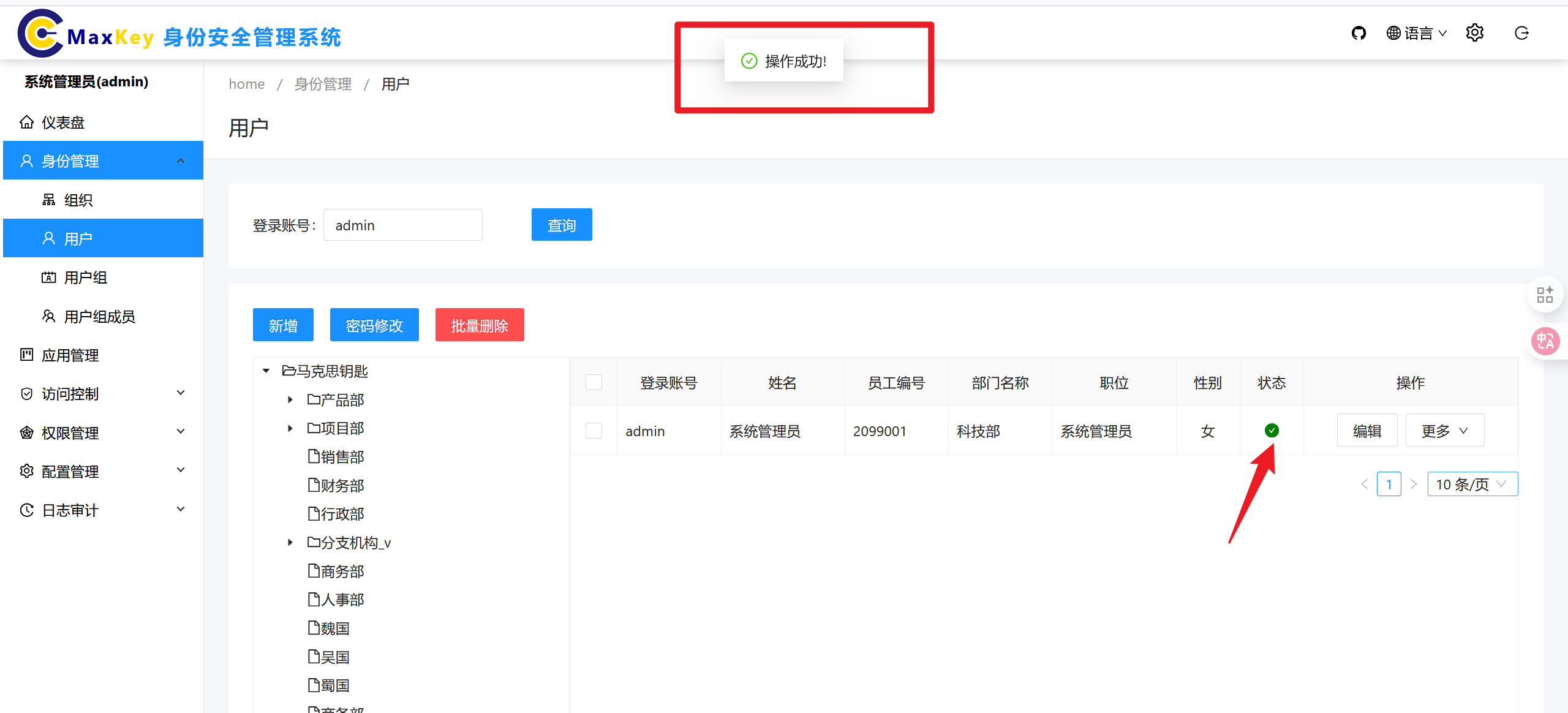Open the 语言 language dropdown
This screenshot has width=1568, height=713.
point(1417,33)
